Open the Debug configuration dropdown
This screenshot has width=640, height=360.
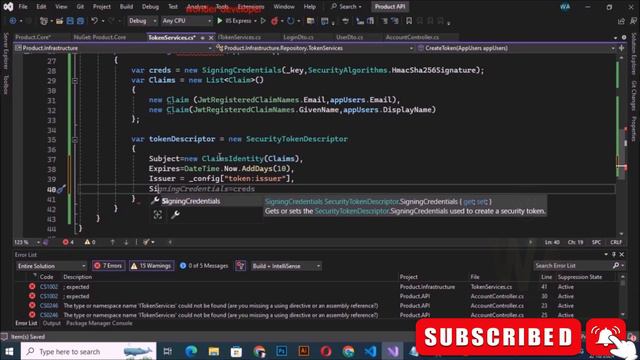pyautogui.click(x=142, y=20)
